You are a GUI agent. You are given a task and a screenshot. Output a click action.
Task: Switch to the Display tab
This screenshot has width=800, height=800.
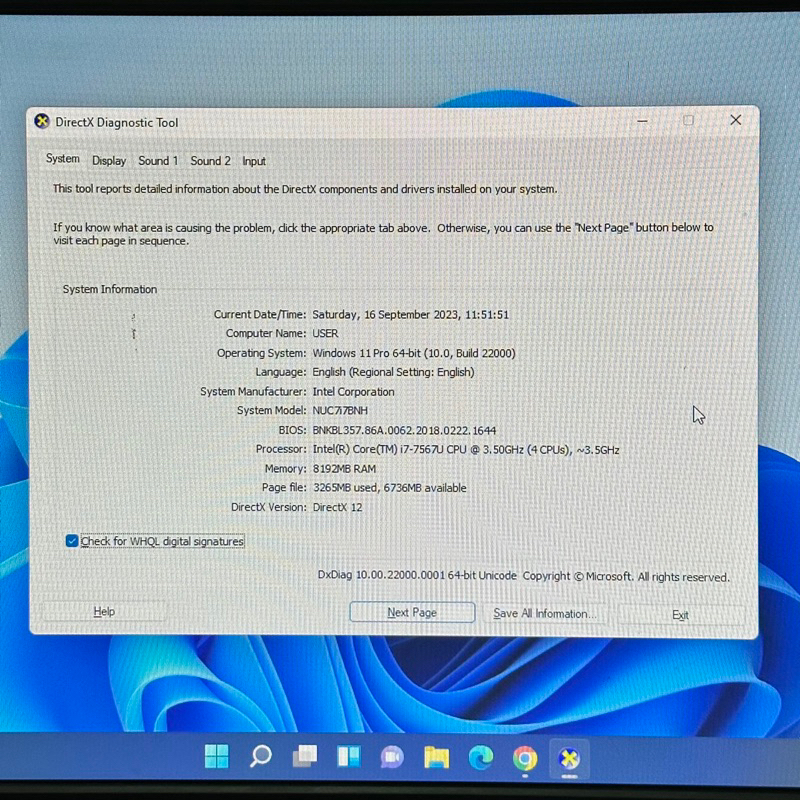[x=109, y=161]
